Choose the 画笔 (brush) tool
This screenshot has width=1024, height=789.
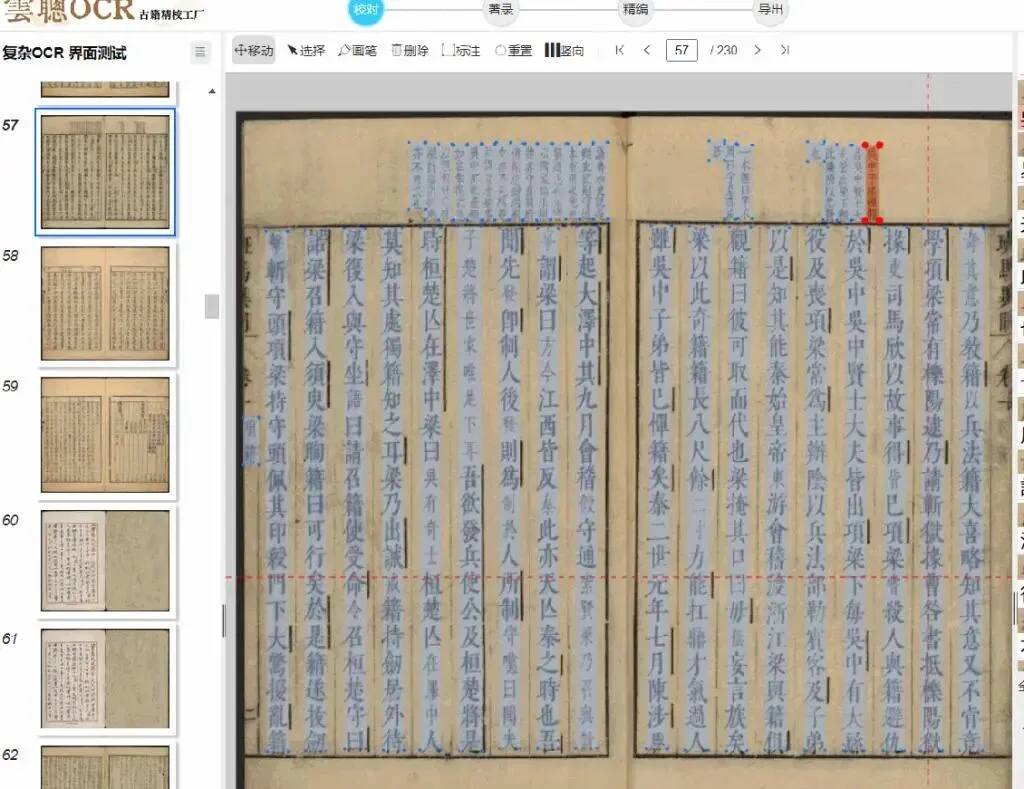tap(358, 50)
